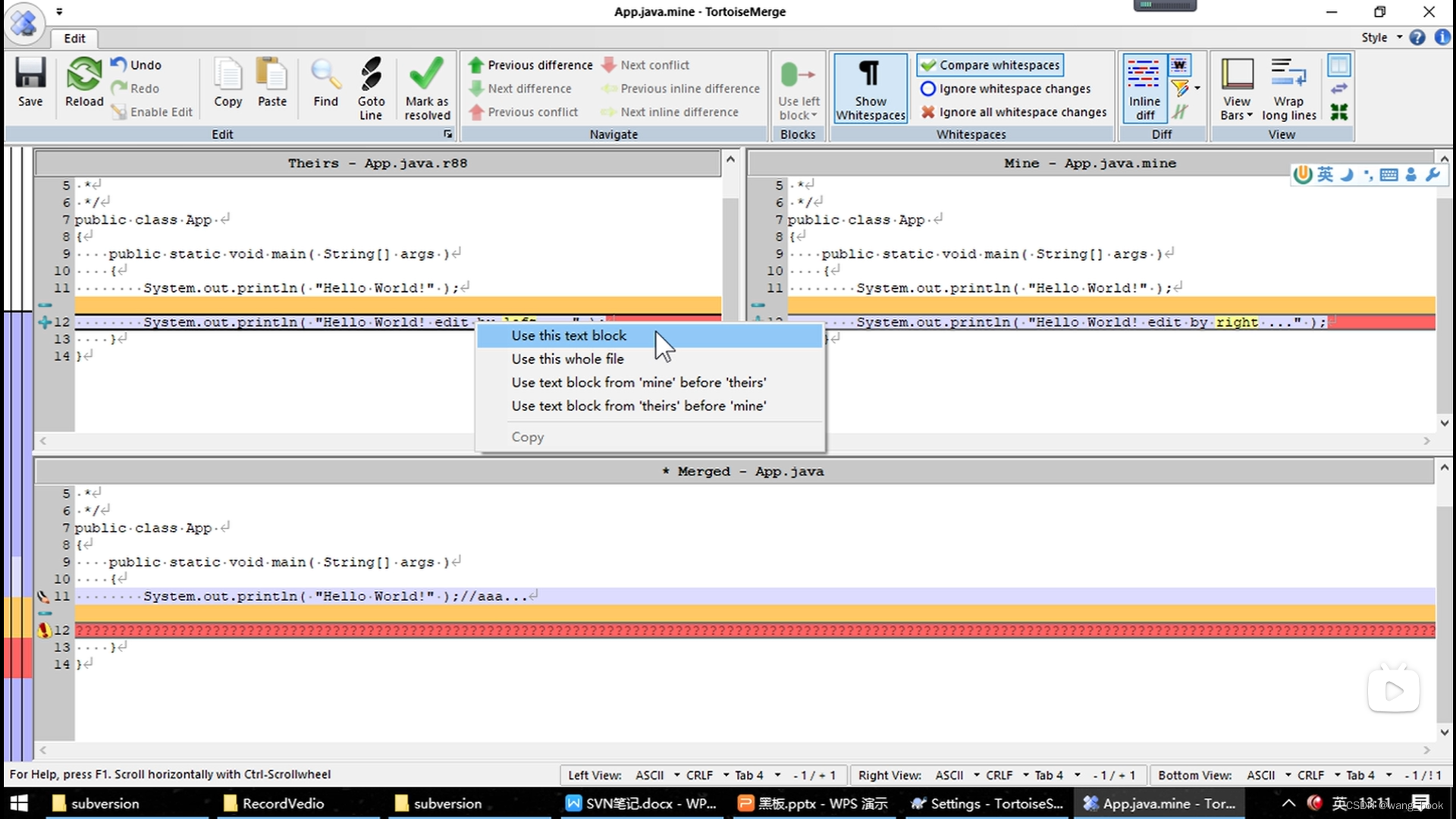Click the ASCII encoding indicator in status bar
The width and height of the screenshot is (1456, 819).
tap(651, 774)
